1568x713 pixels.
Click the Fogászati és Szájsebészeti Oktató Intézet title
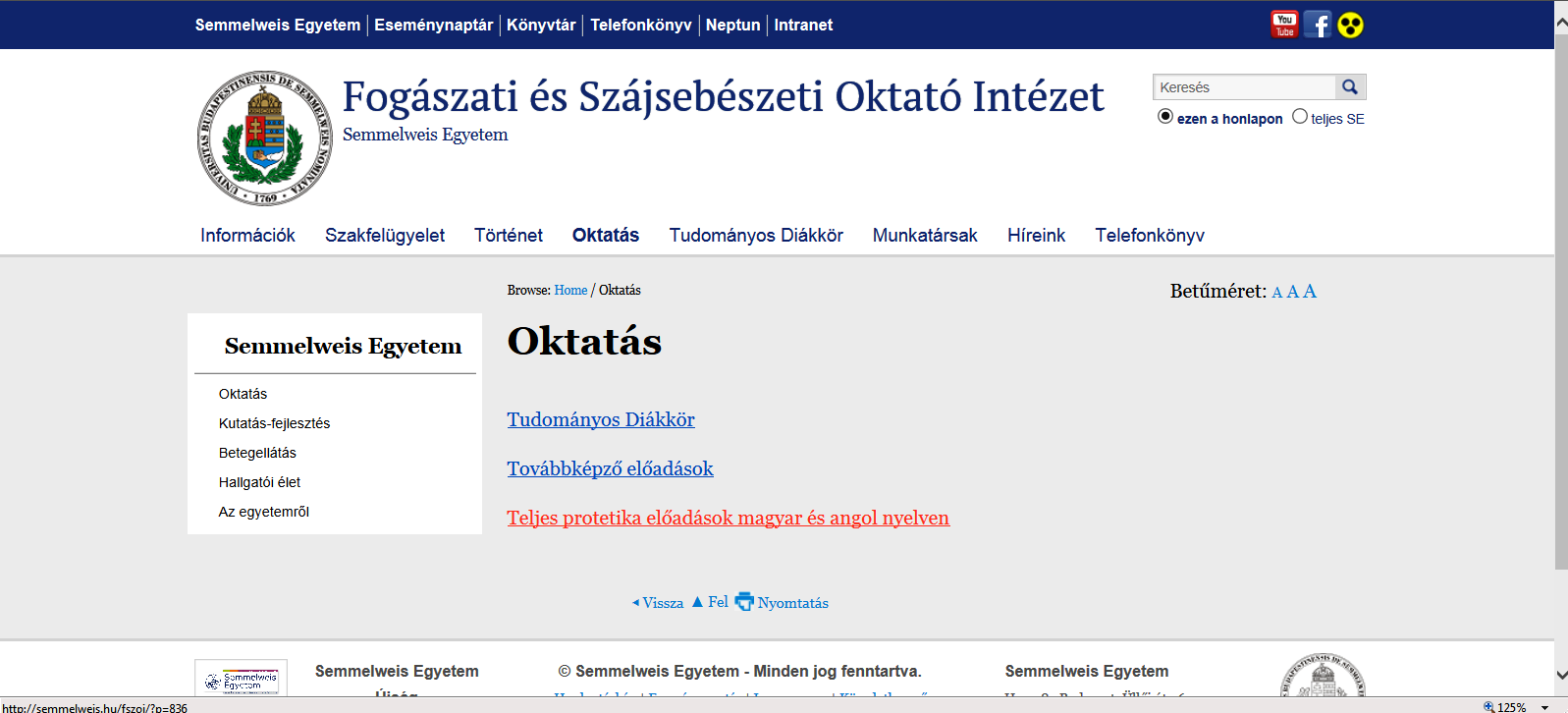[724, 97]
